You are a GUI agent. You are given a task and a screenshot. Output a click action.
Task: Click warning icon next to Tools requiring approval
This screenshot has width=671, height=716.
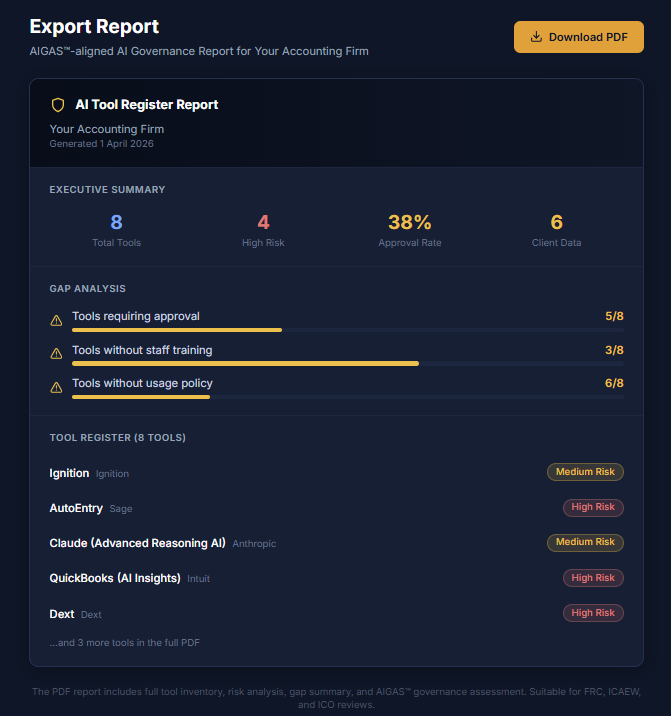coord(56,320)
